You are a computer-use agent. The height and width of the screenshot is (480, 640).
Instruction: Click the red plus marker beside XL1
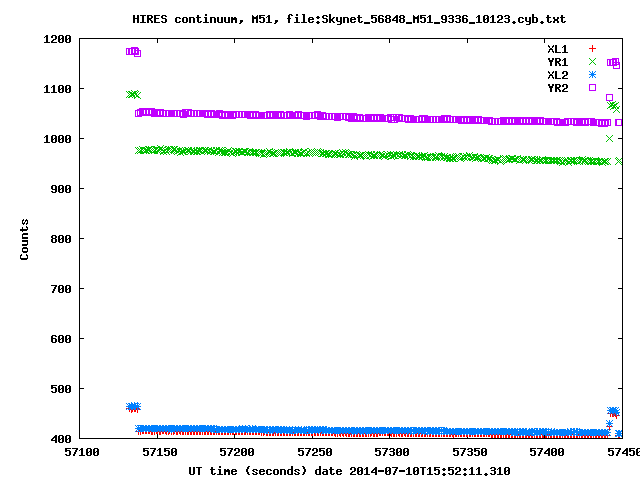pyautogui.click(x=592, y=49)
